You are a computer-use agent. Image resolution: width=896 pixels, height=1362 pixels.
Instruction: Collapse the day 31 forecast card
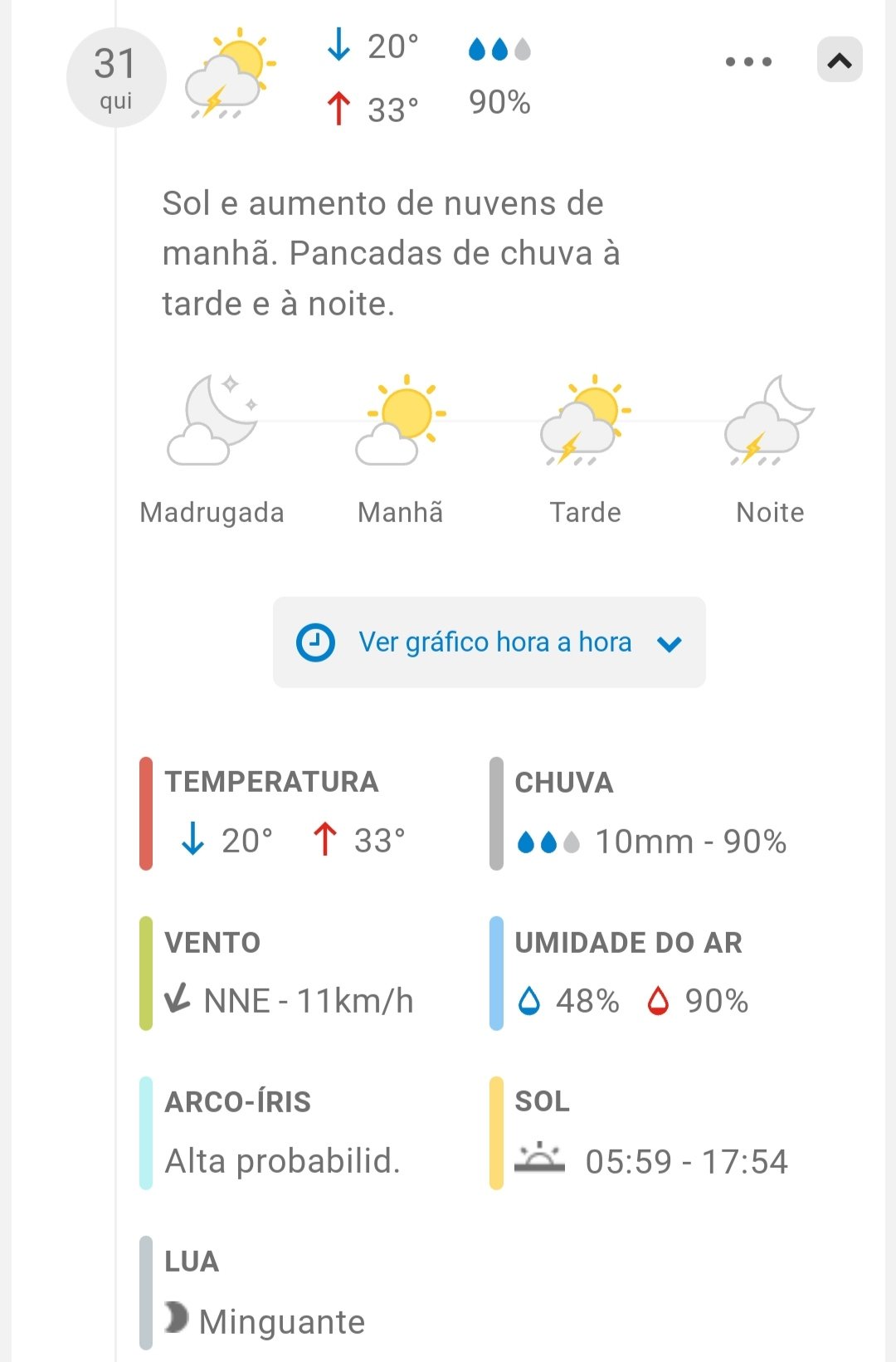(840, 60)
